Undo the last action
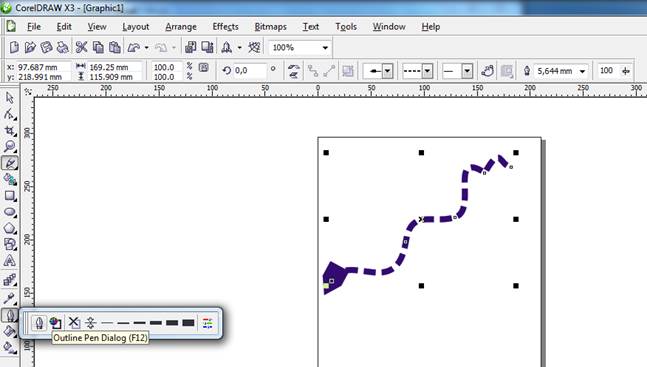Viewport: 647px width, 367px height. 134,47
